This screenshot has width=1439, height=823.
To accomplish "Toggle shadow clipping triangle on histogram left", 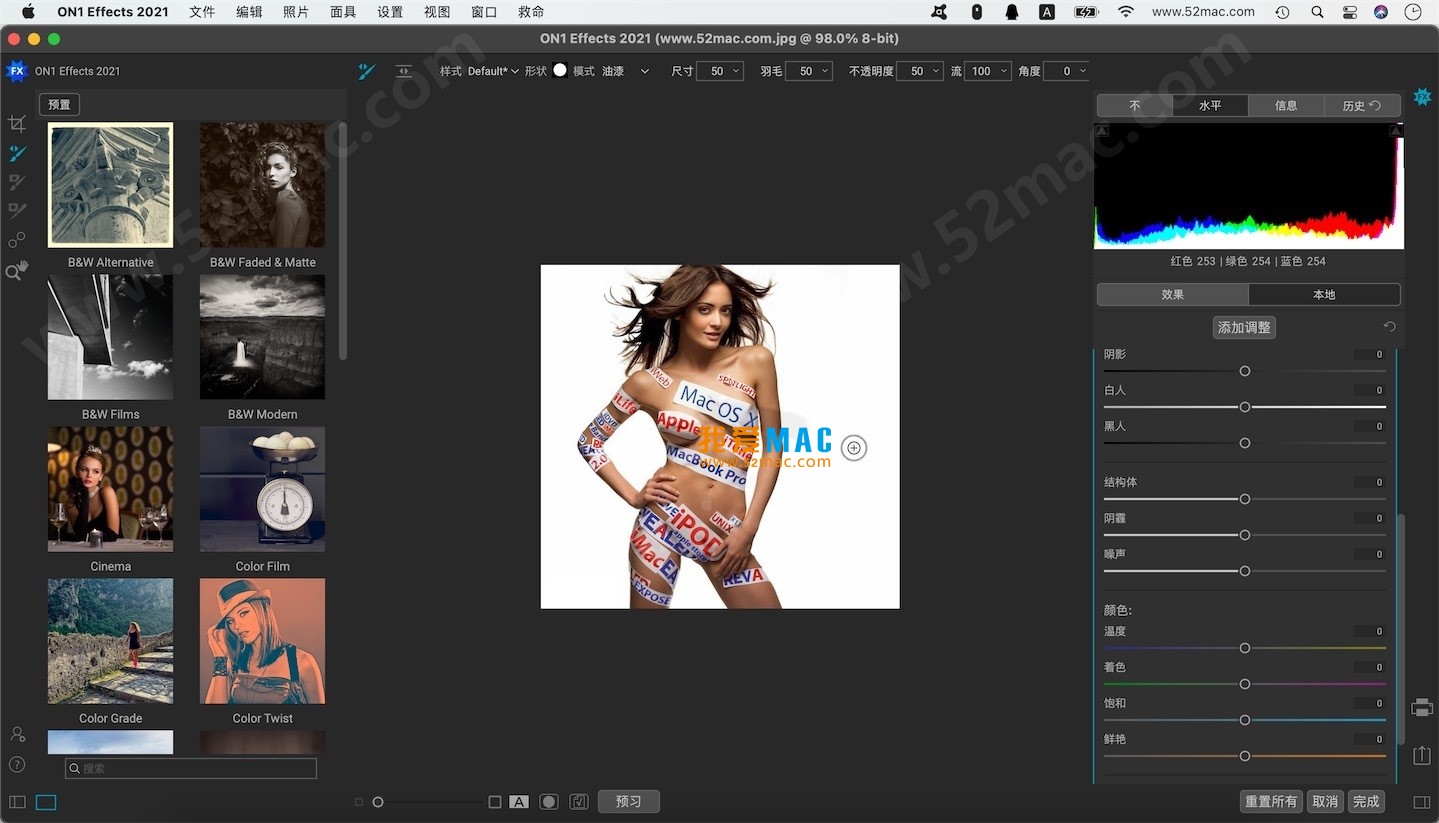I will pos(1102,131).
